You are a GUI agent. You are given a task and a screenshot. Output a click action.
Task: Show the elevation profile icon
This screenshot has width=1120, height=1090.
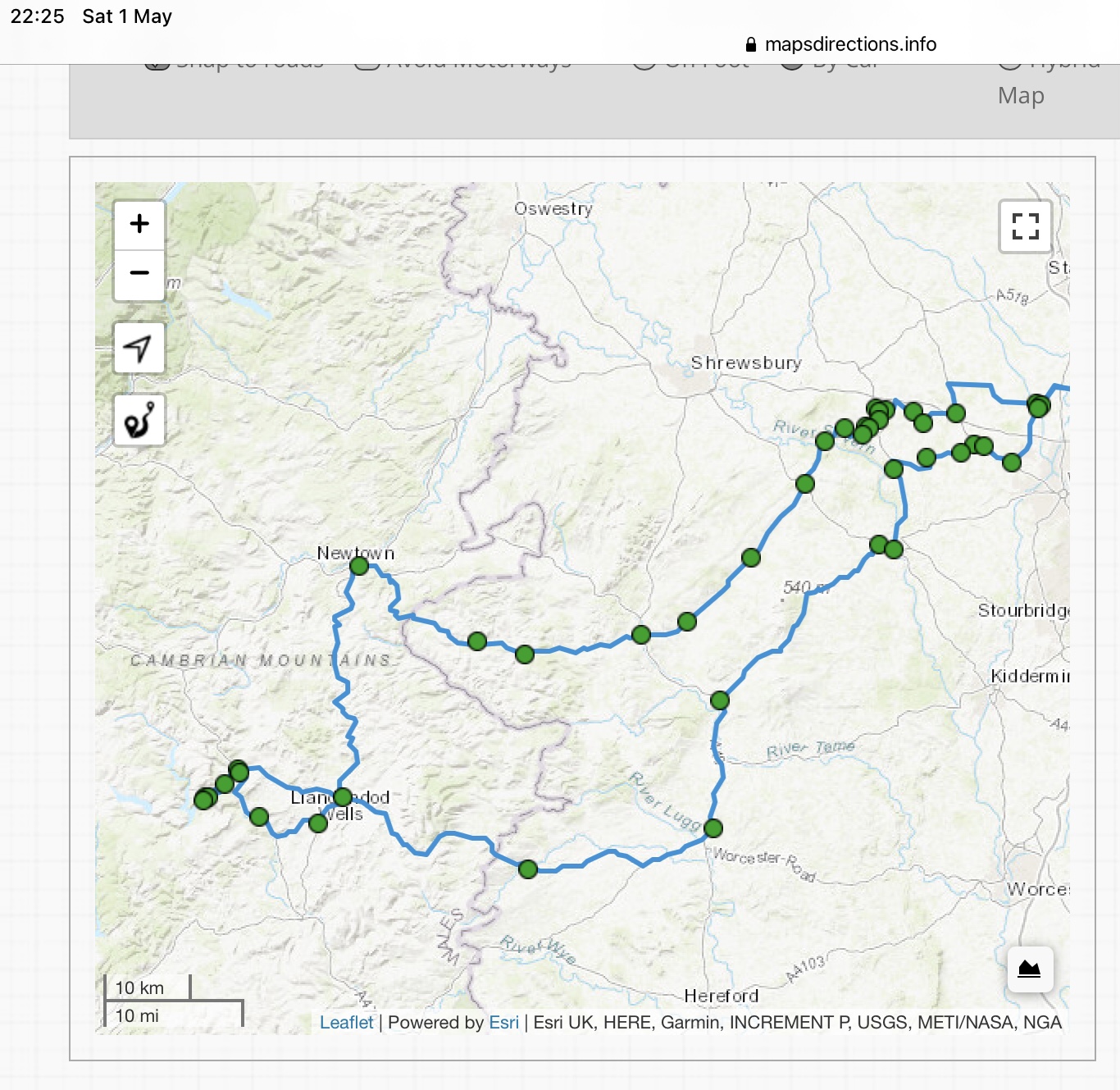1029,969
